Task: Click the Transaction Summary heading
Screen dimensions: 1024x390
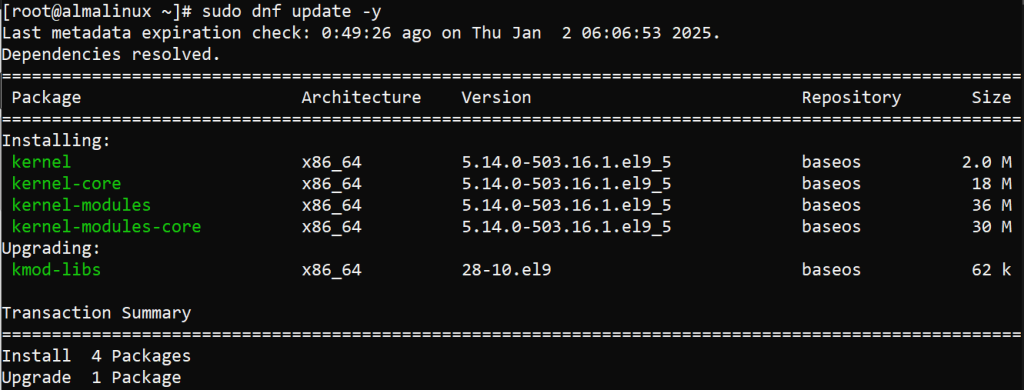Action: [96, 313]
